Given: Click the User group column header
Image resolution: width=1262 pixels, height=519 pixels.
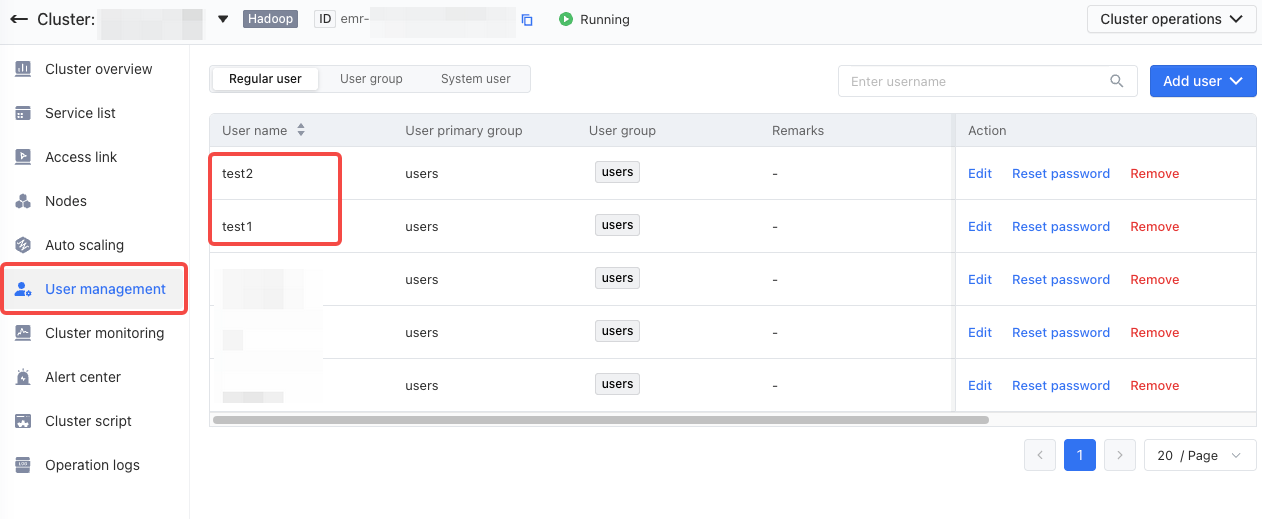Looking at the screenshot, I should (622, 130).
